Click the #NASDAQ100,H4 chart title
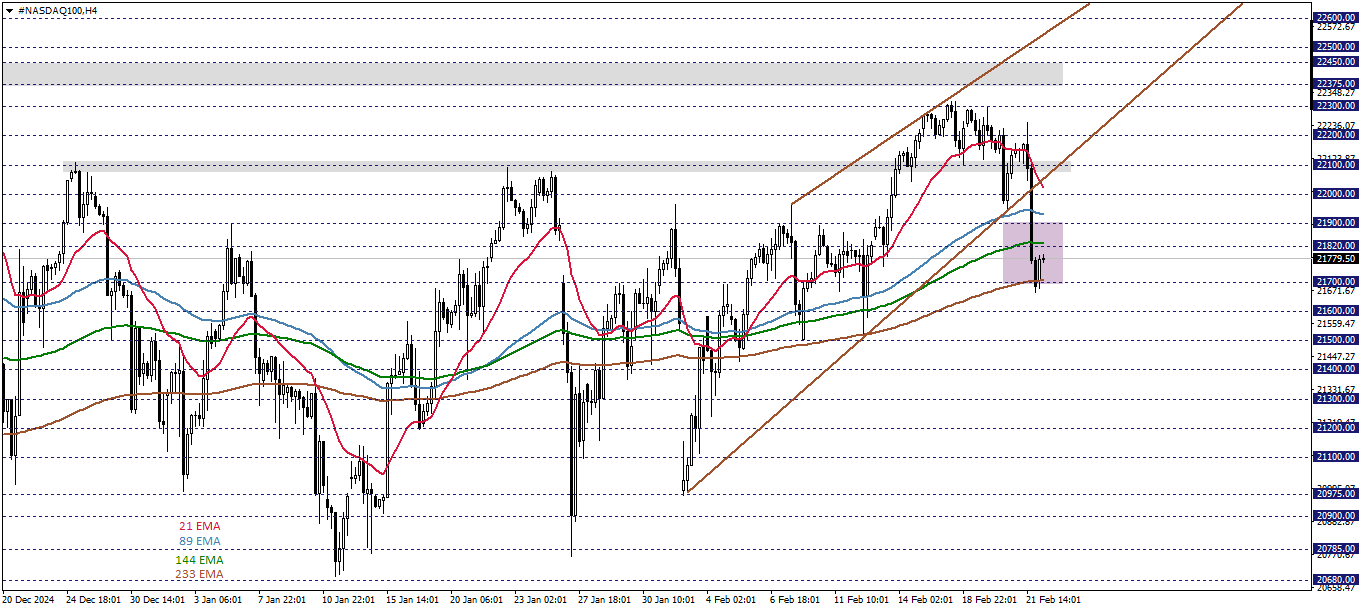Image resolution: width=1362 pixels, height=611 pixels. point(58,9)
